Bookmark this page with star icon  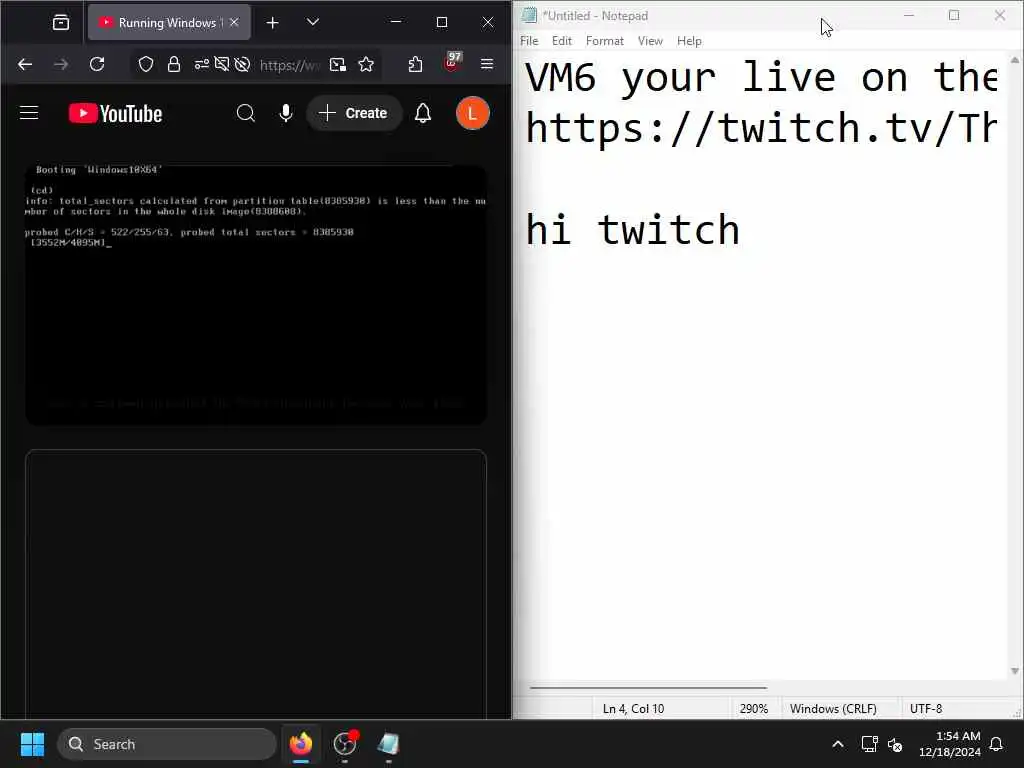[x=366, y=64]
